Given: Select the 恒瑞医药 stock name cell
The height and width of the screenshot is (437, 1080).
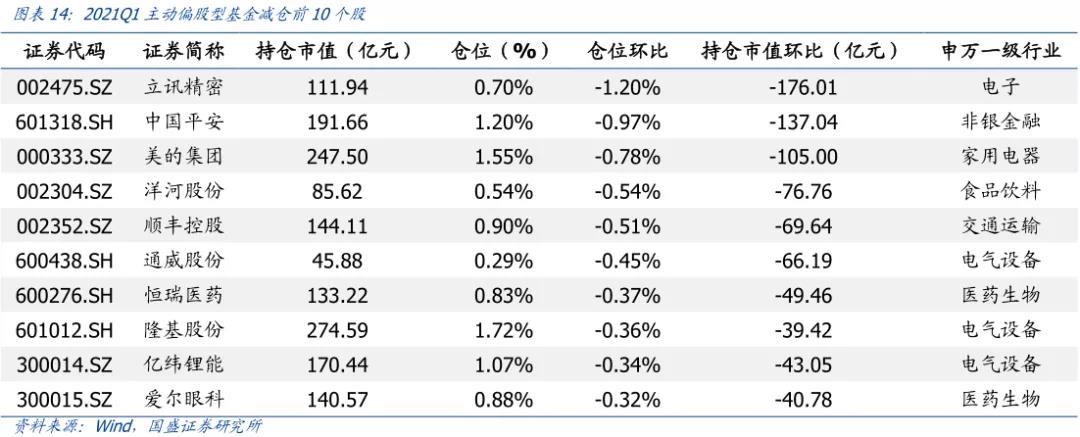Looking at the screenshot, I should 184,295.
